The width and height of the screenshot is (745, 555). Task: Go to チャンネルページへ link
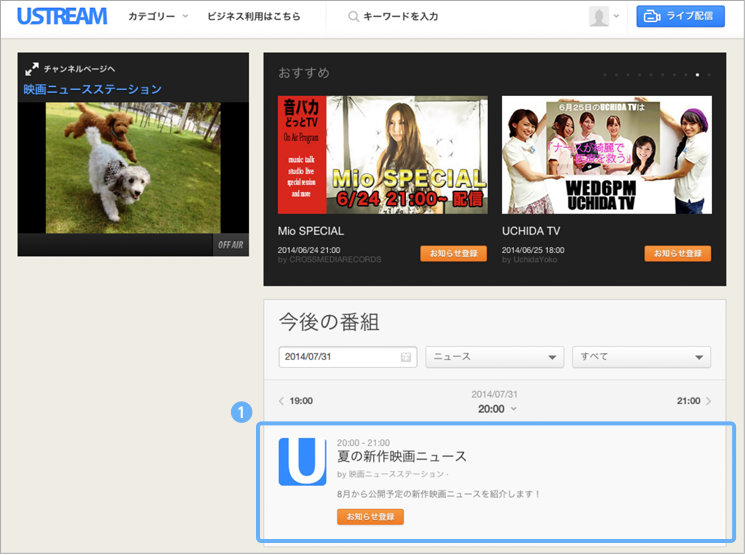pyautogui.click(x=79, y=69)
